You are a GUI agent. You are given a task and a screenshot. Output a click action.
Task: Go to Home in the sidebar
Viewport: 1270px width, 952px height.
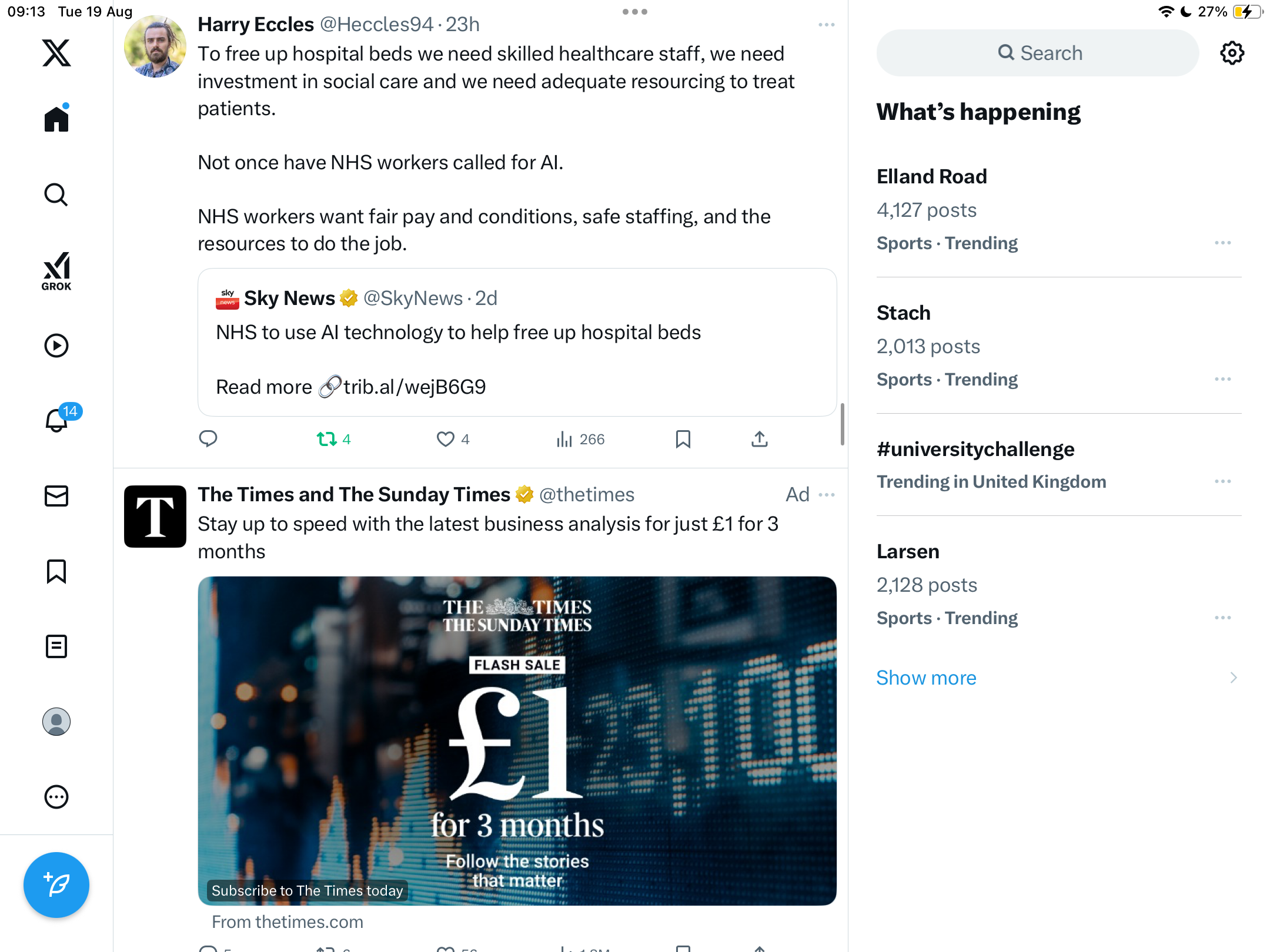pos(56,119)
